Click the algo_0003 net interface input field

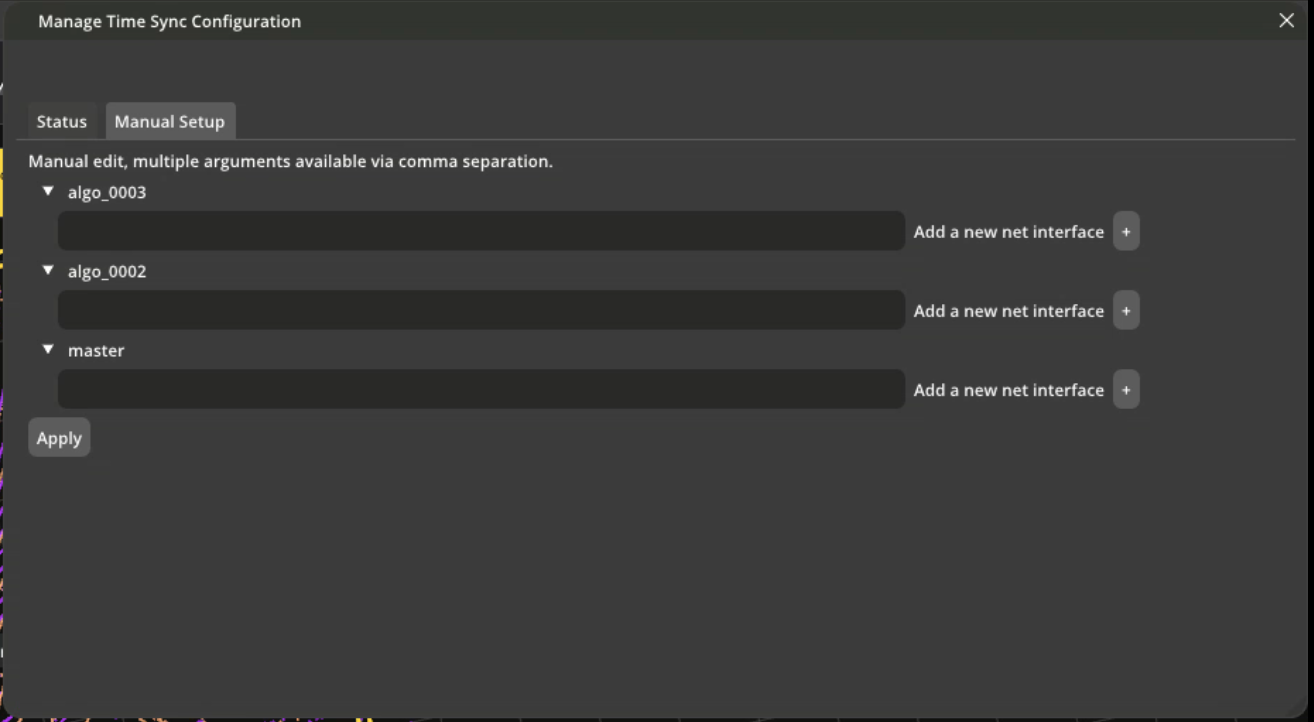coord(481,231)
